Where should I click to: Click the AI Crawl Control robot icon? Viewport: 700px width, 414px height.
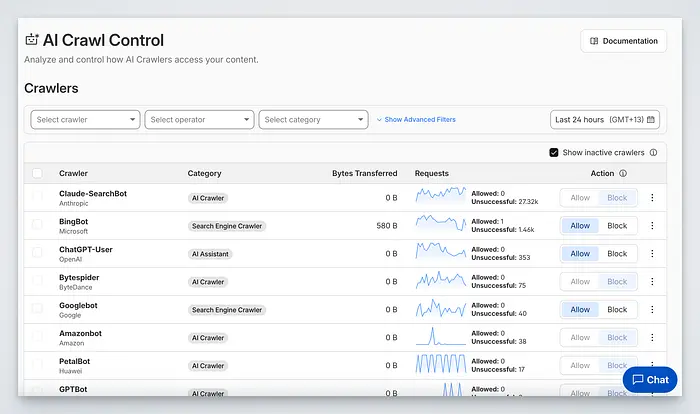tap(32, 40)
